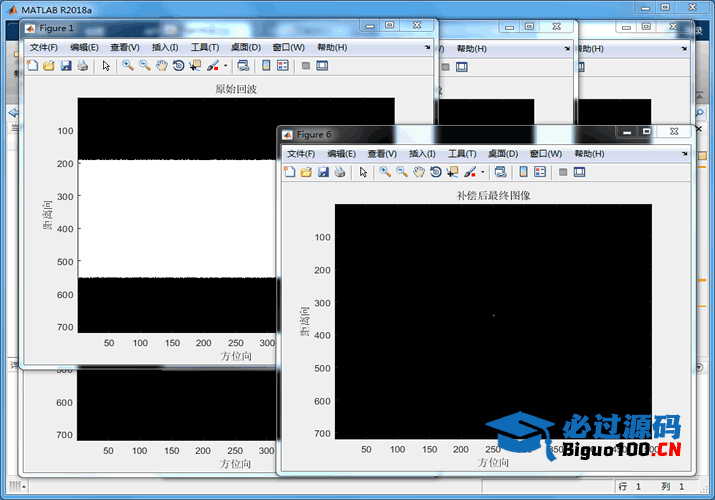
Task: Select Edit Plot arrow in Figure 1 toolbar
Action: tap(106, 66)
